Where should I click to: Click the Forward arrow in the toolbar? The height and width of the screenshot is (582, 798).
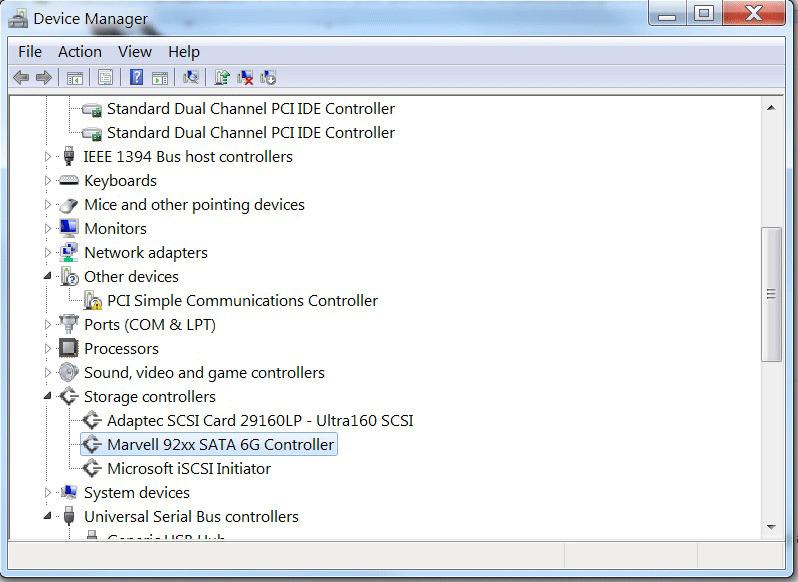44,78
